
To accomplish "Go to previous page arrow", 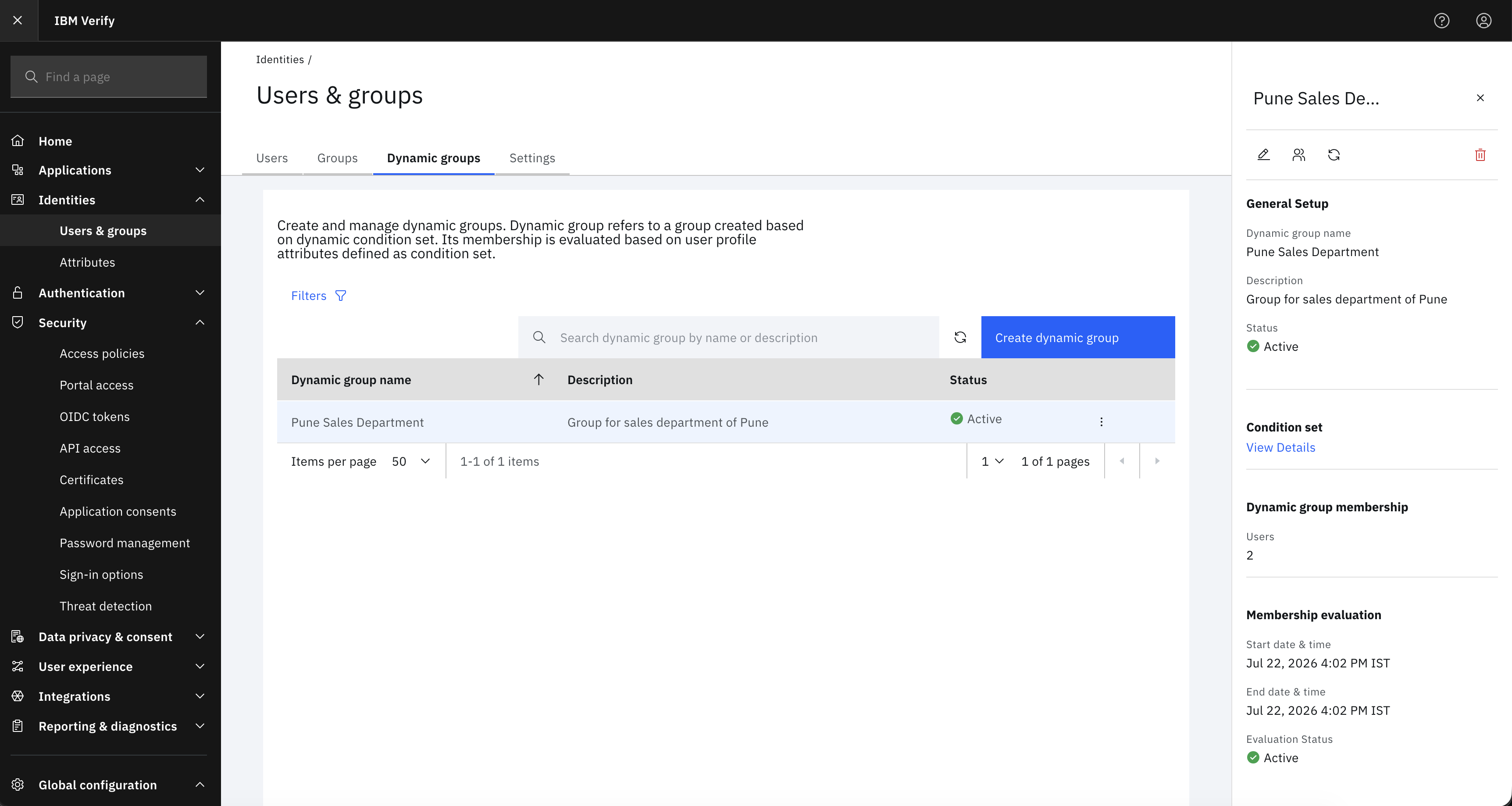I will 1122,461.
